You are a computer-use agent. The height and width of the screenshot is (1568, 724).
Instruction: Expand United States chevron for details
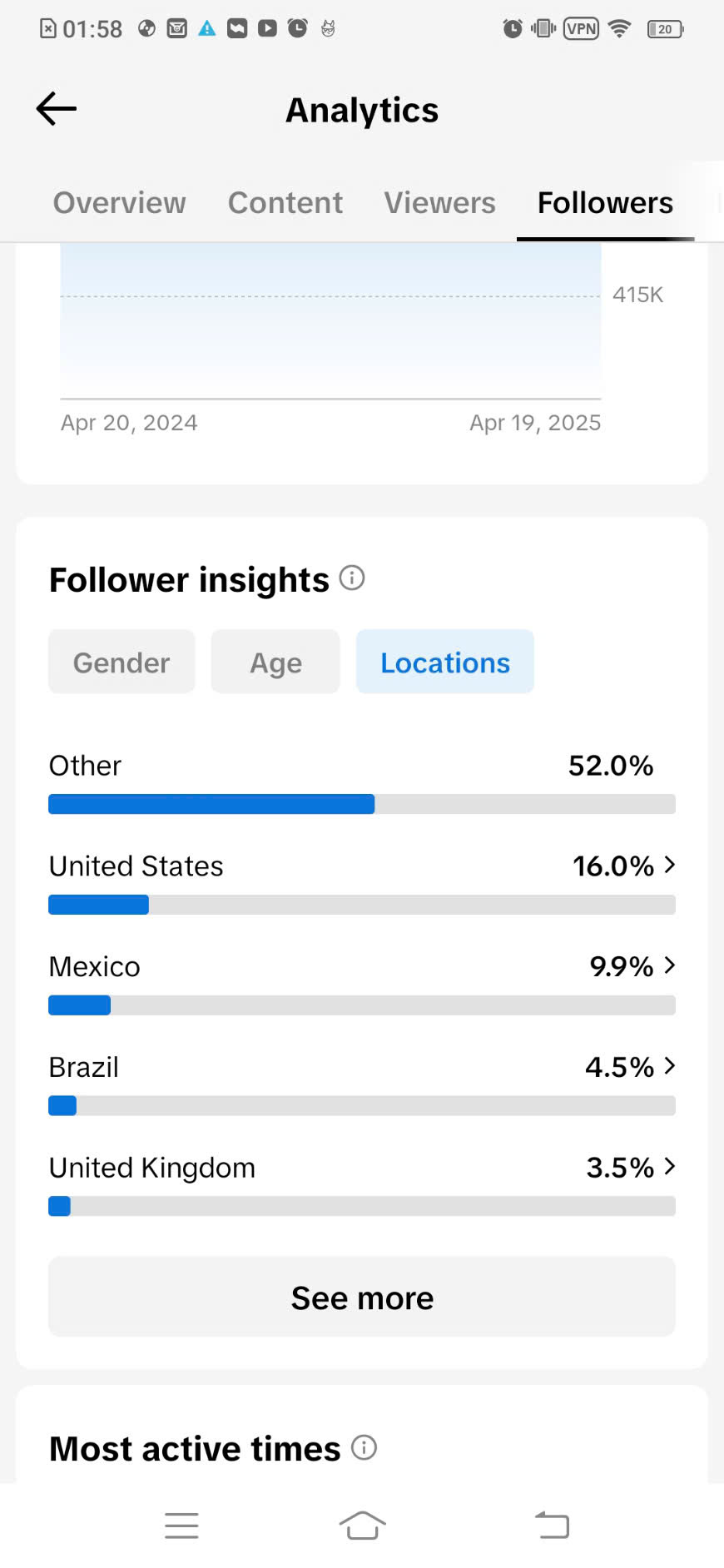tap(670, 866)
